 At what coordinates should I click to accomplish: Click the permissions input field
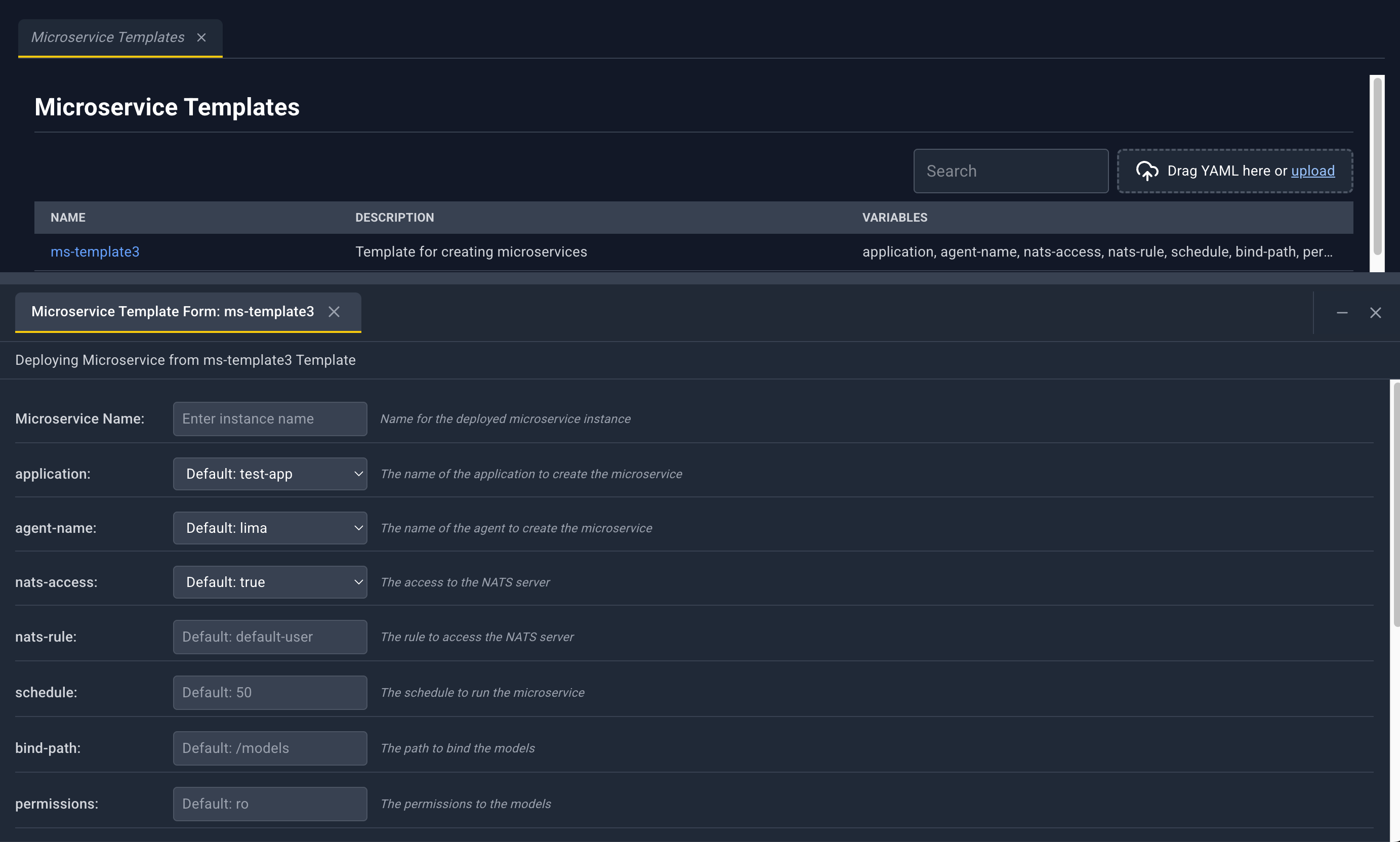[270, 804]
